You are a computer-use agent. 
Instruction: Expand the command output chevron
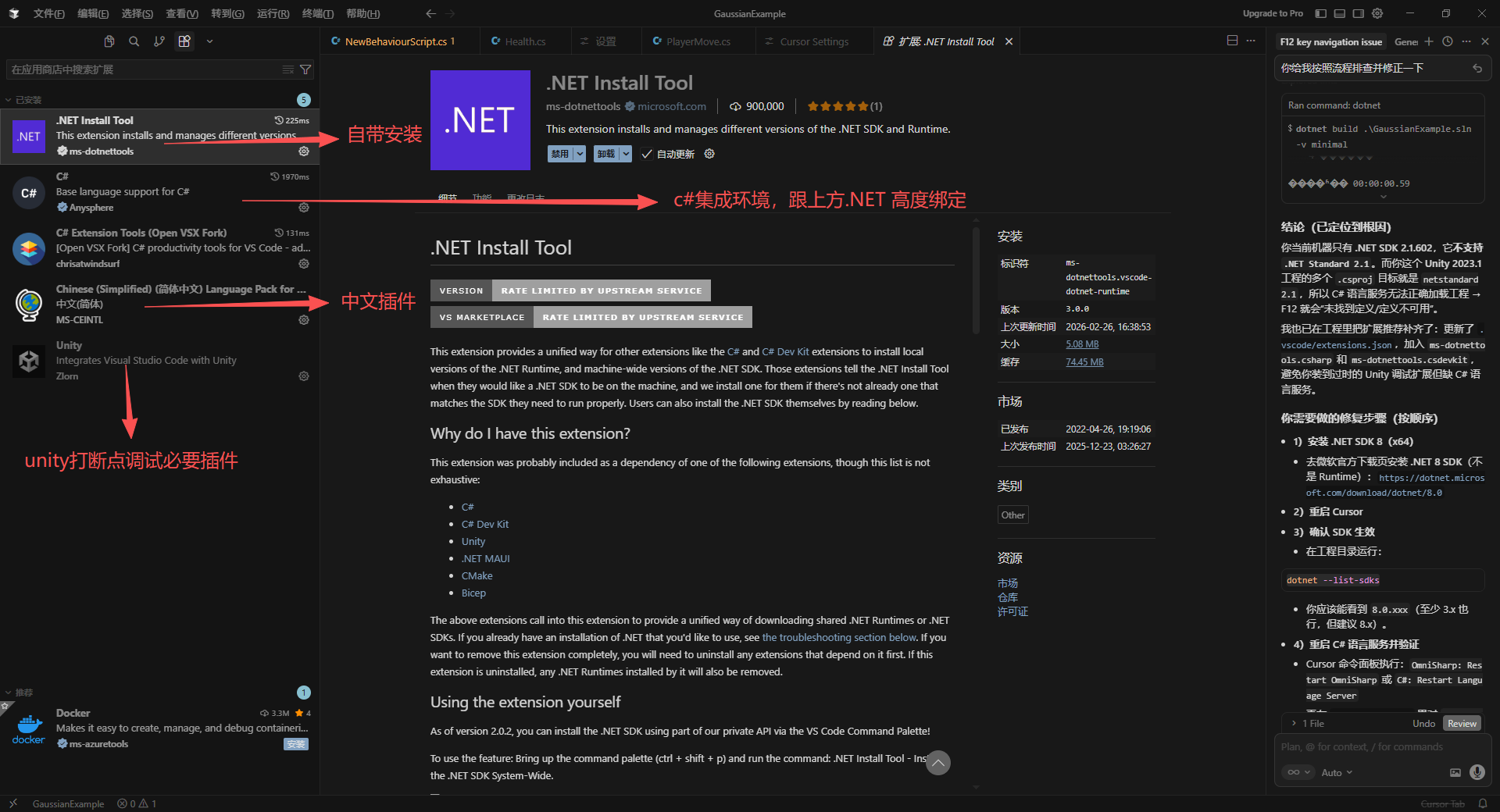pyautogui.click(x=1384, y=197)
